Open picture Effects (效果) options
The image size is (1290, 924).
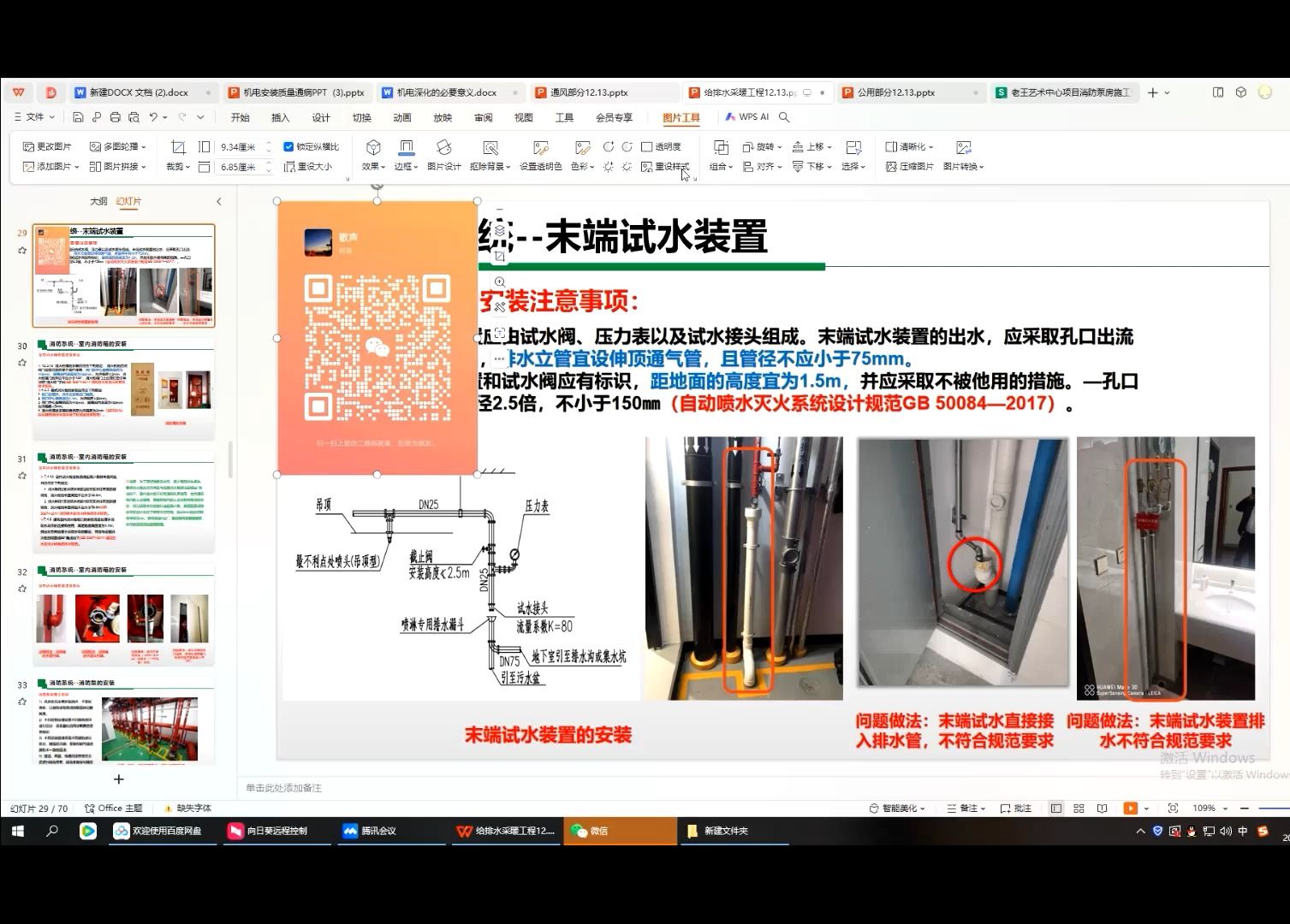click(x=373, y=155)
